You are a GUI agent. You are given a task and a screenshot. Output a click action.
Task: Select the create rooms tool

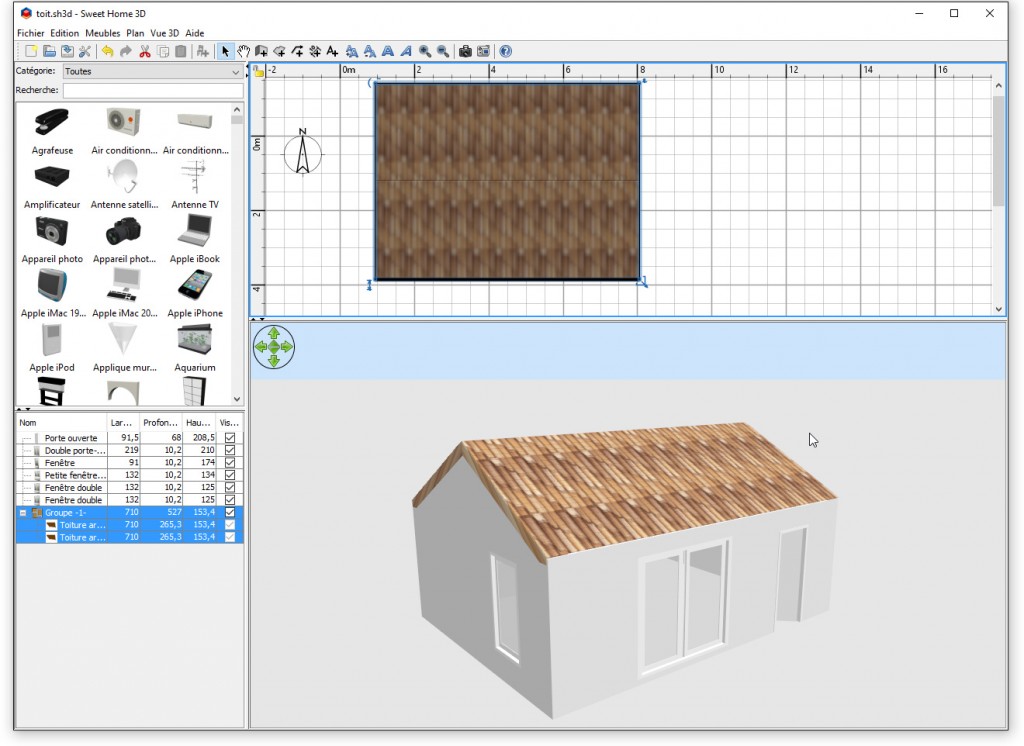(280, 51)
